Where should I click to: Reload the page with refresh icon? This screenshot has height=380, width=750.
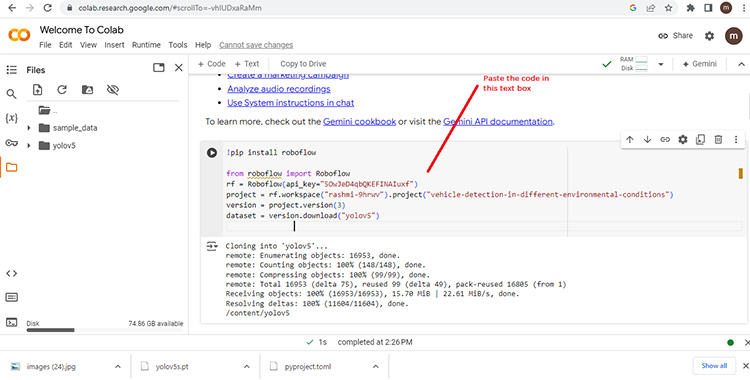pyautogui.click(x=47, y=8)
